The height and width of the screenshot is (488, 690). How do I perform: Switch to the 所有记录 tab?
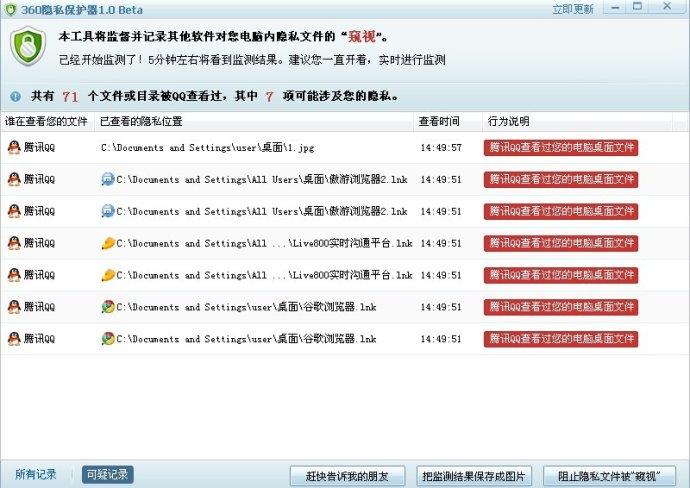[x=36, y=474]
